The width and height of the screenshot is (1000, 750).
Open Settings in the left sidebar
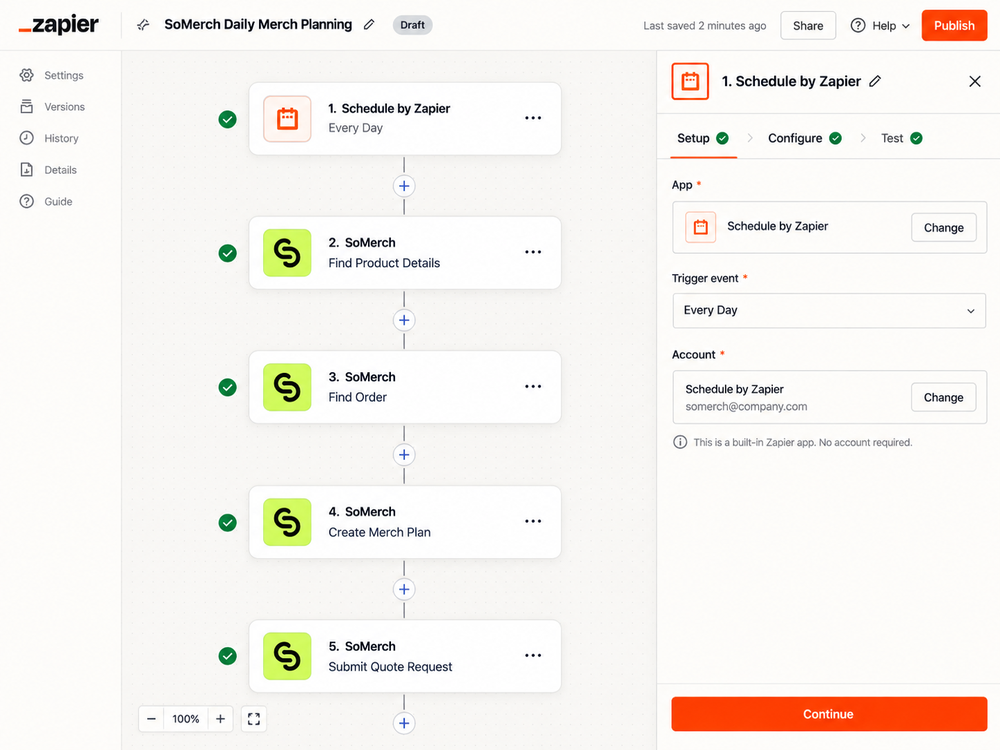click(52, 75)
